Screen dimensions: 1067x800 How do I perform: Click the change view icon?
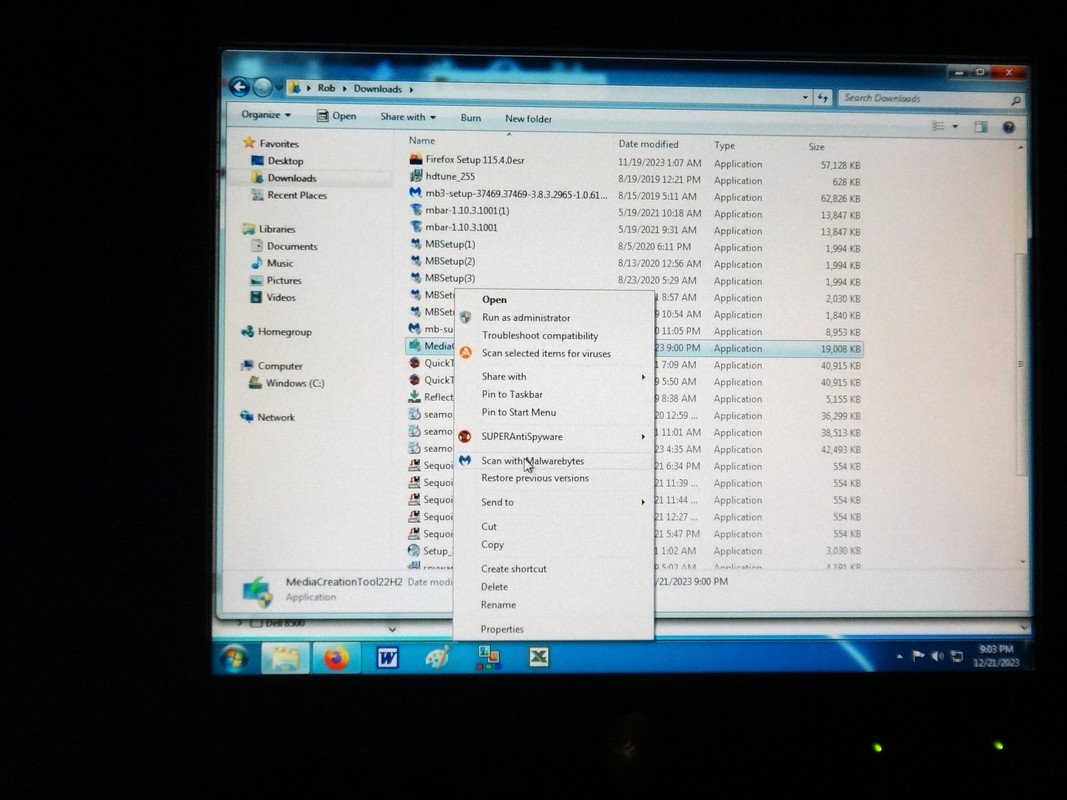pos(938,126)
